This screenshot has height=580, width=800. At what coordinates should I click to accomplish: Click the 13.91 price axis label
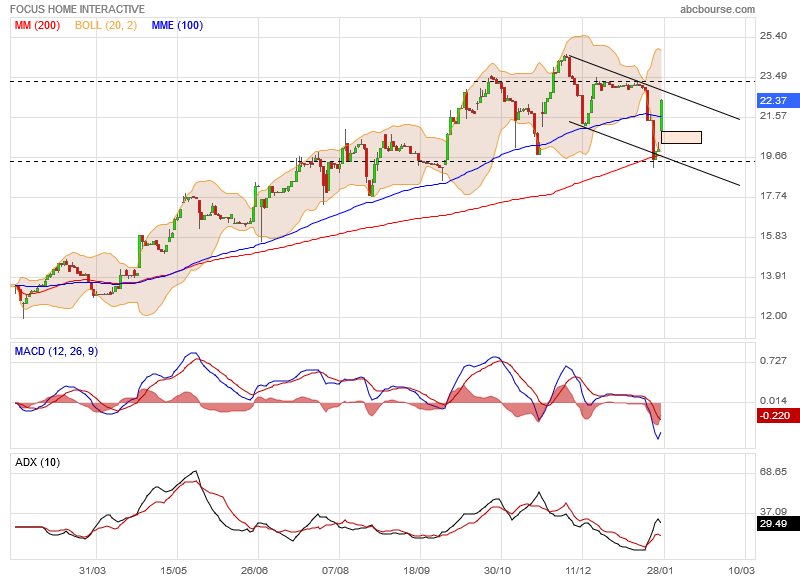coord(773,276)
